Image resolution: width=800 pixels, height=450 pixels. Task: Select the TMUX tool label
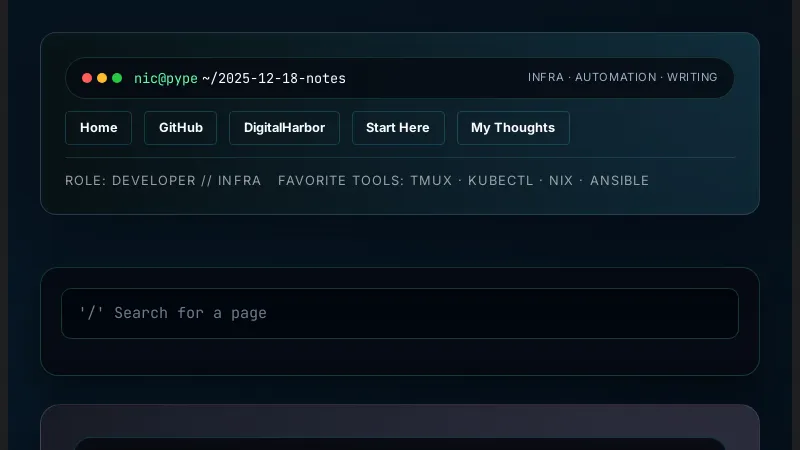pyautogui.click(x=430, y=181)
